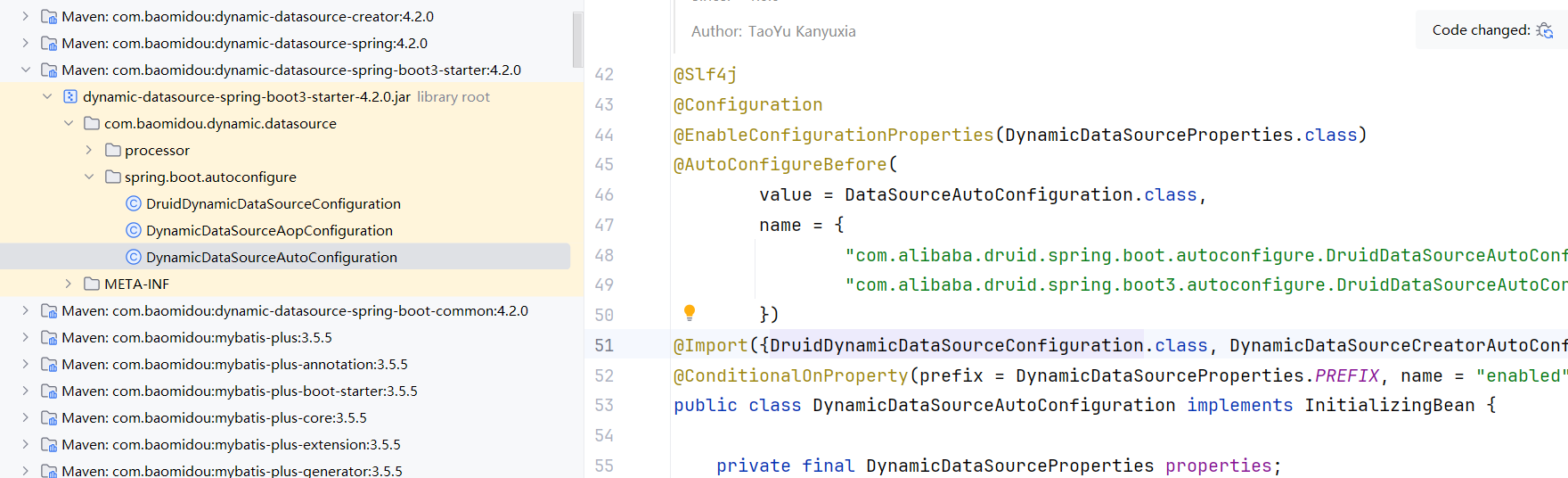Expand Maven dynamic-datasource-spring-boot-common:4.2.0 node

pyautogui.click(x=25, y=310)
